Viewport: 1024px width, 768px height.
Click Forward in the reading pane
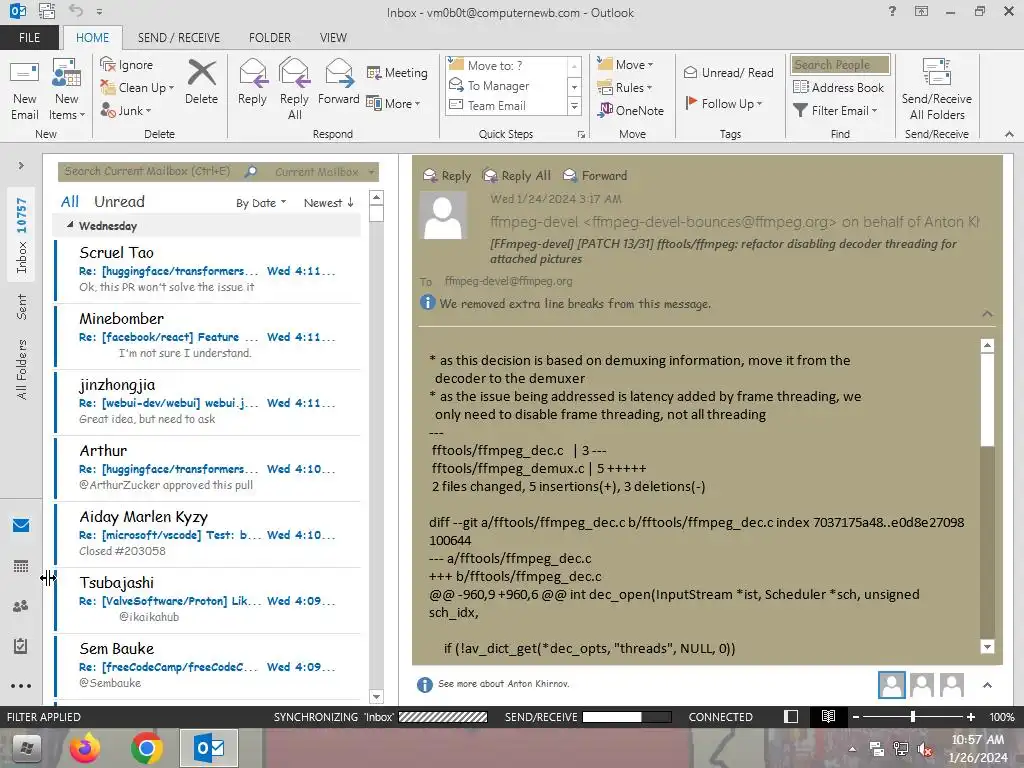[x=595, y=175]
